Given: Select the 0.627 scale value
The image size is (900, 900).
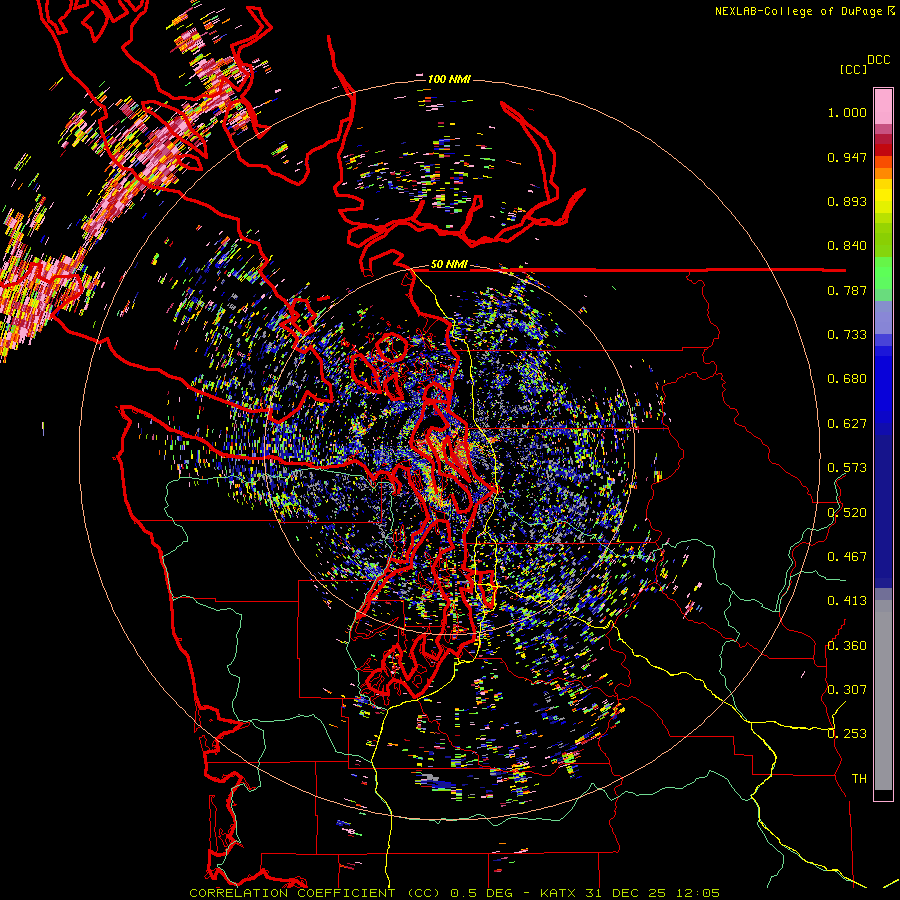Looking at the screenshot, I should click(847, 424).
